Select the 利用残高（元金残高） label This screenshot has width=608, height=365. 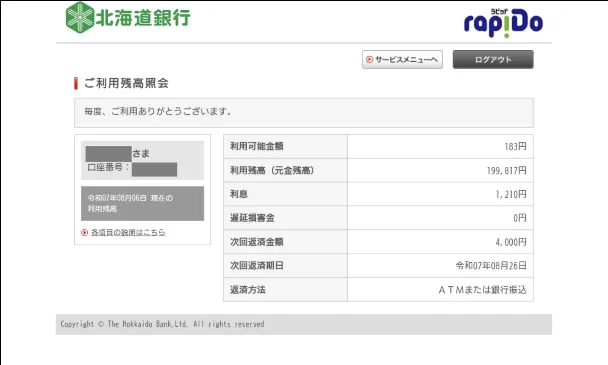point(272,170)
